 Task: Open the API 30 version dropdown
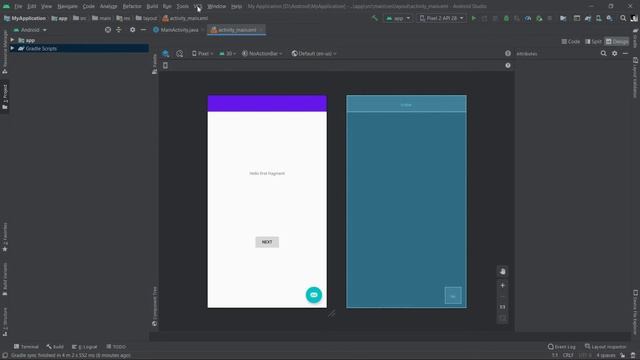pyautogui.click(x=228, y=53)
